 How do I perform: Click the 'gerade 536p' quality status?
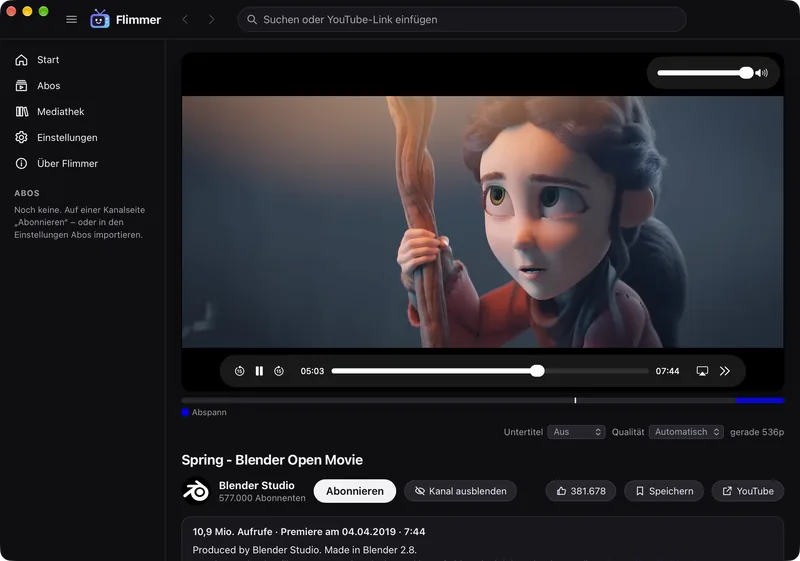tap(757, 432)
